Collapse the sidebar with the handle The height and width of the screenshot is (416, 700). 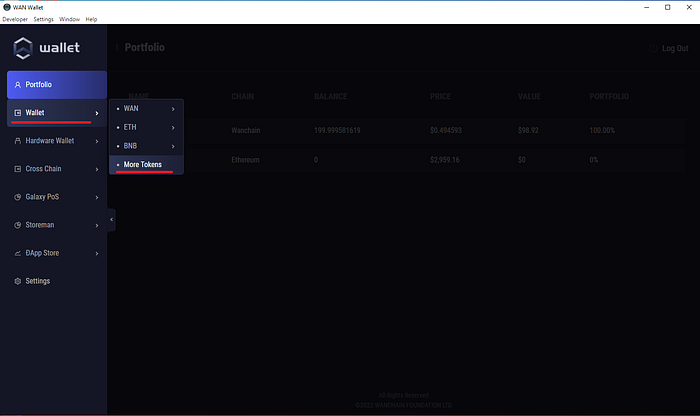[x=111, y=219]
